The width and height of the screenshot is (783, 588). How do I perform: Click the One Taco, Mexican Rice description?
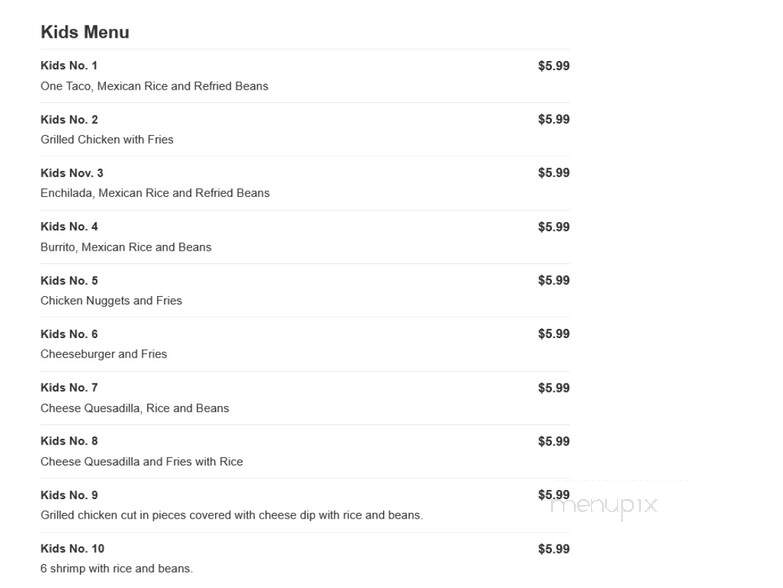click(x=154, y=86)
